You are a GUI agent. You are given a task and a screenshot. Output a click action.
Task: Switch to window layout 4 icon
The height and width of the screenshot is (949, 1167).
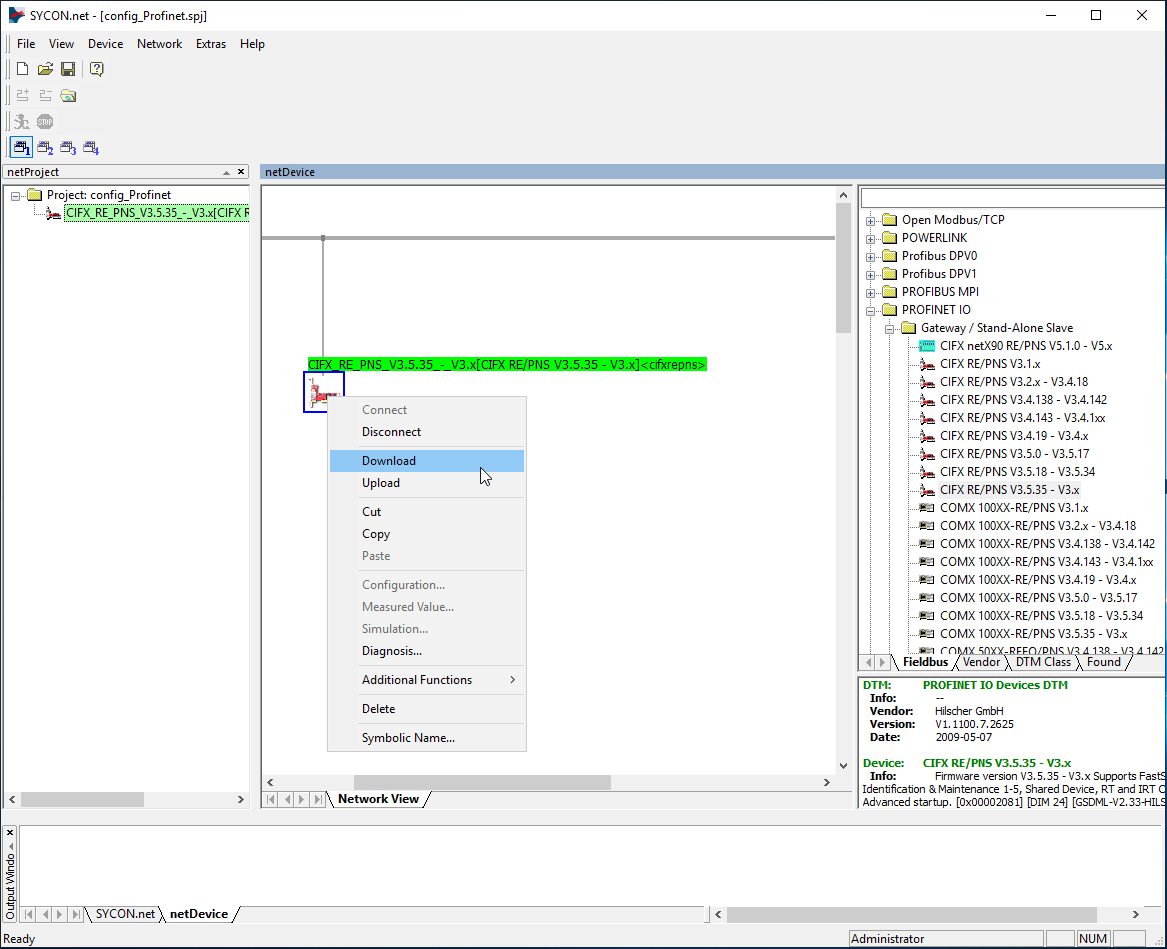coord(91,148)
